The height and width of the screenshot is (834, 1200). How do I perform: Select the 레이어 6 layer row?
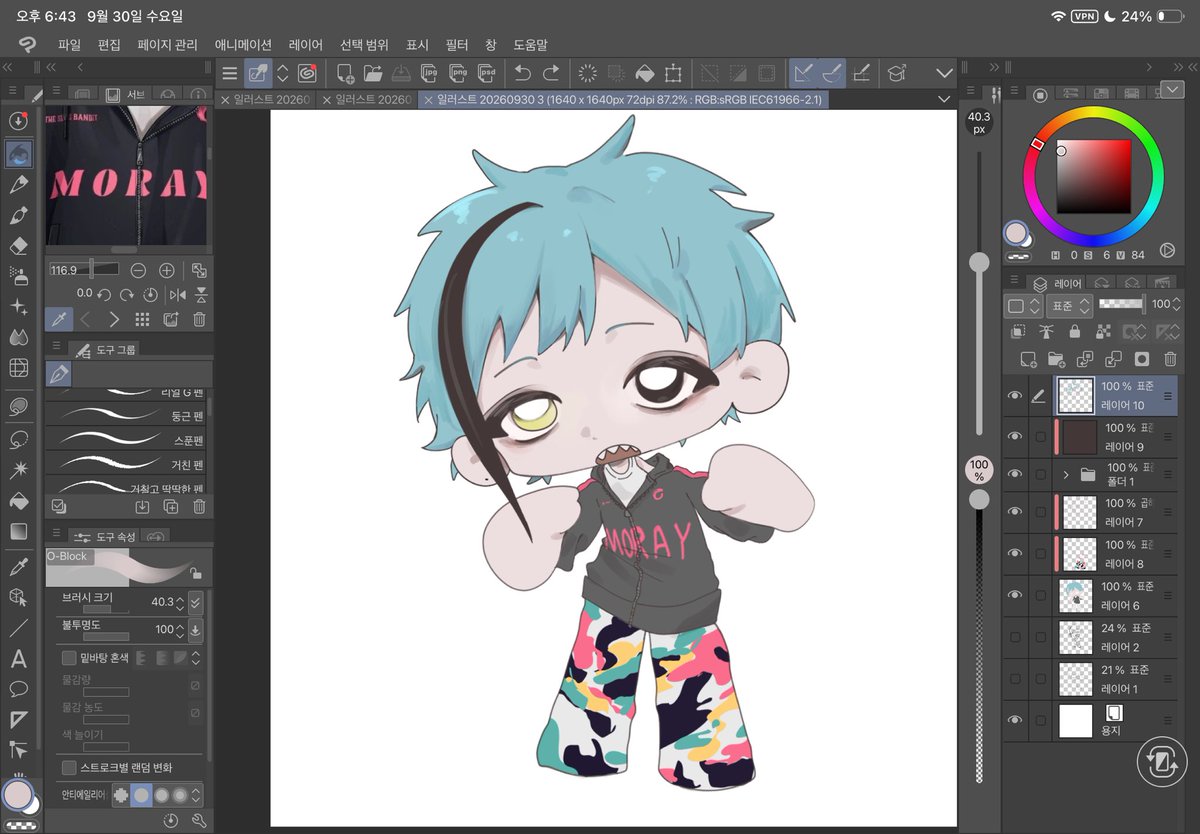[x=1091, y=595]
